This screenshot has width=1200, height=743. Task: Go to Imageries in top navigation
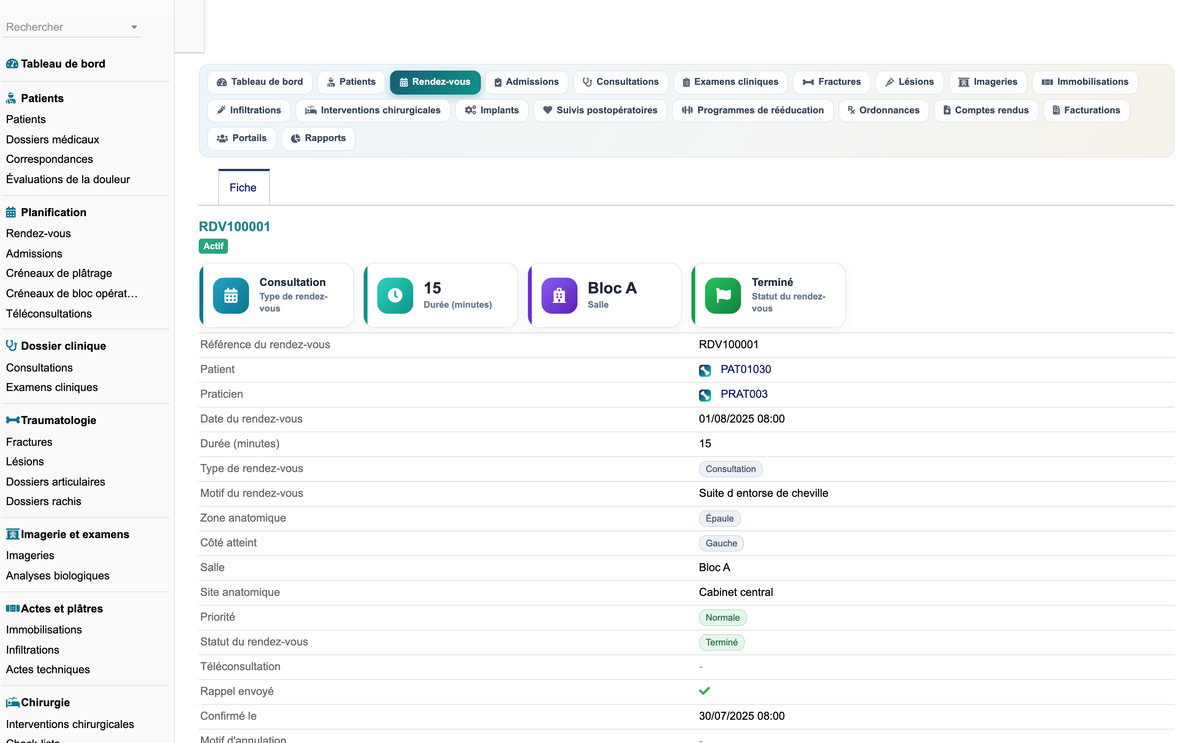988,82
